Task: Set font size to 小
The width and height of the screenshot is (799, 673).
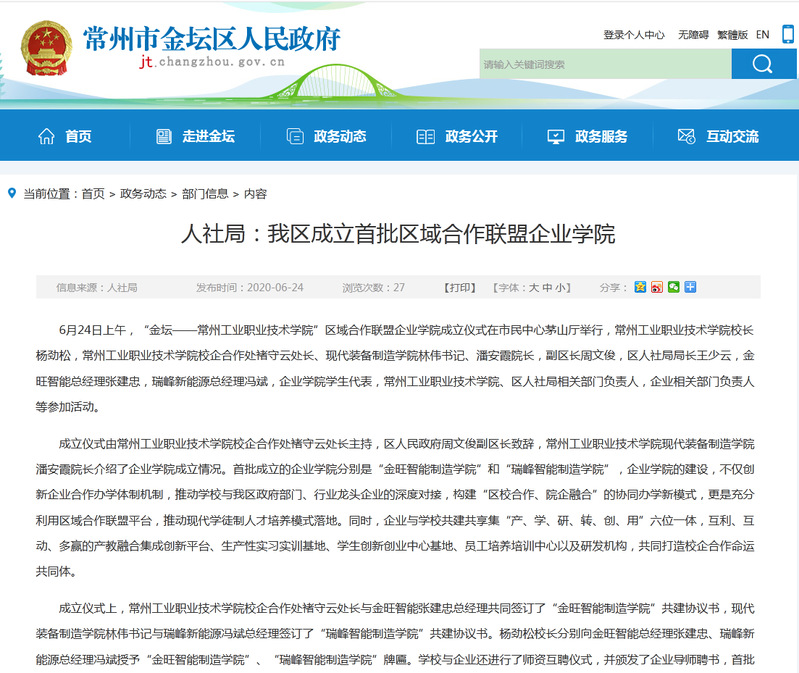Action: tap(560, 287)
